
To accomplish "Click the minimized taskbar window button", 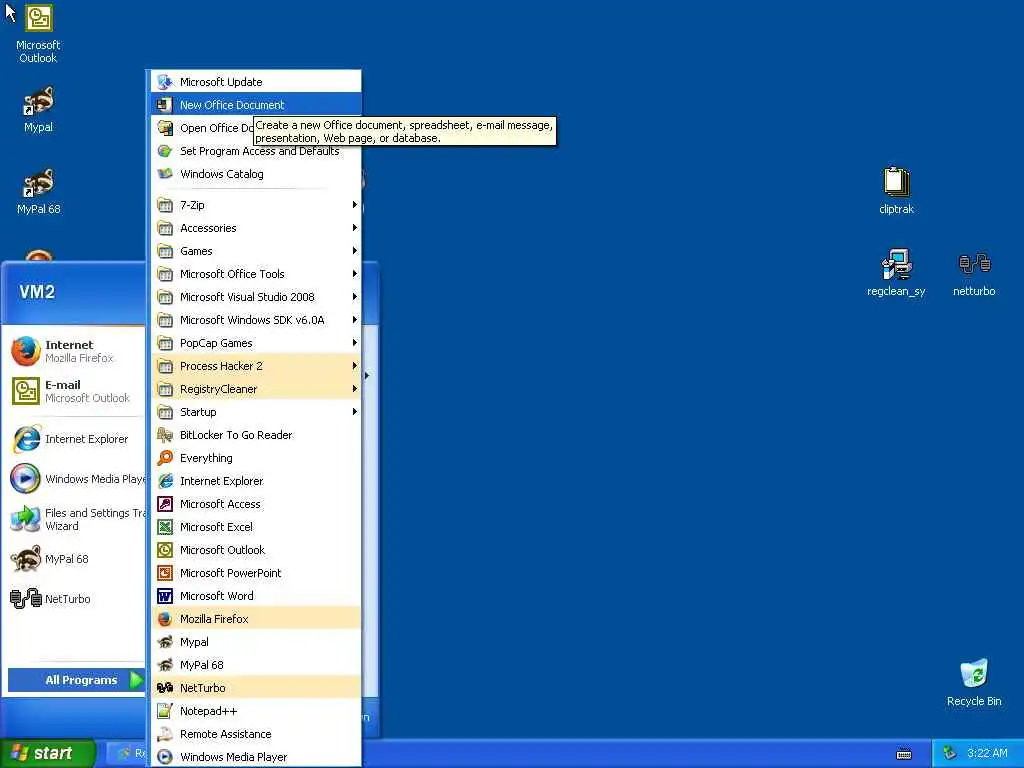I will (128, 753).
